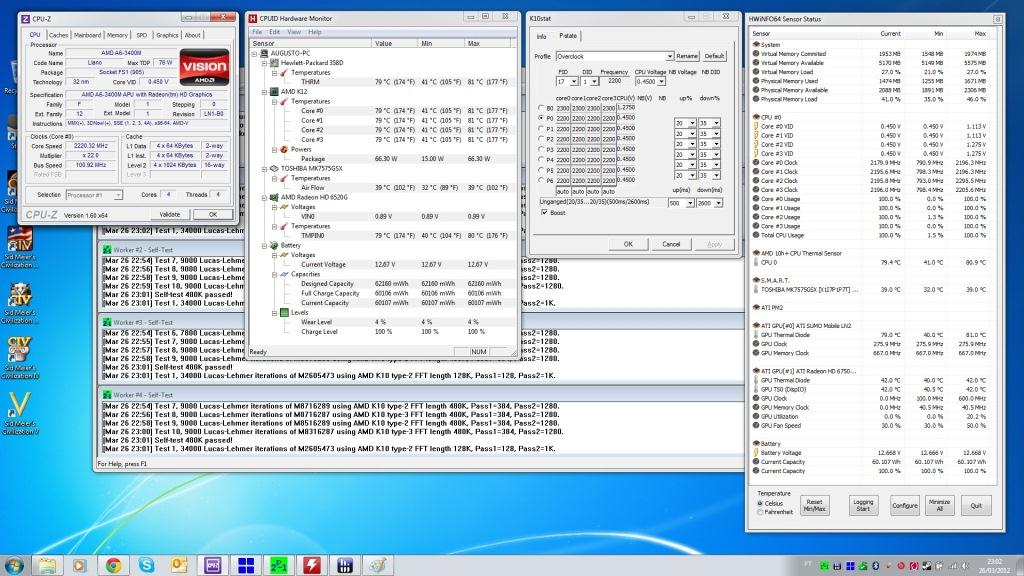Select the P6 P-state radio button

pyautogui.click(x=541, y=180)
